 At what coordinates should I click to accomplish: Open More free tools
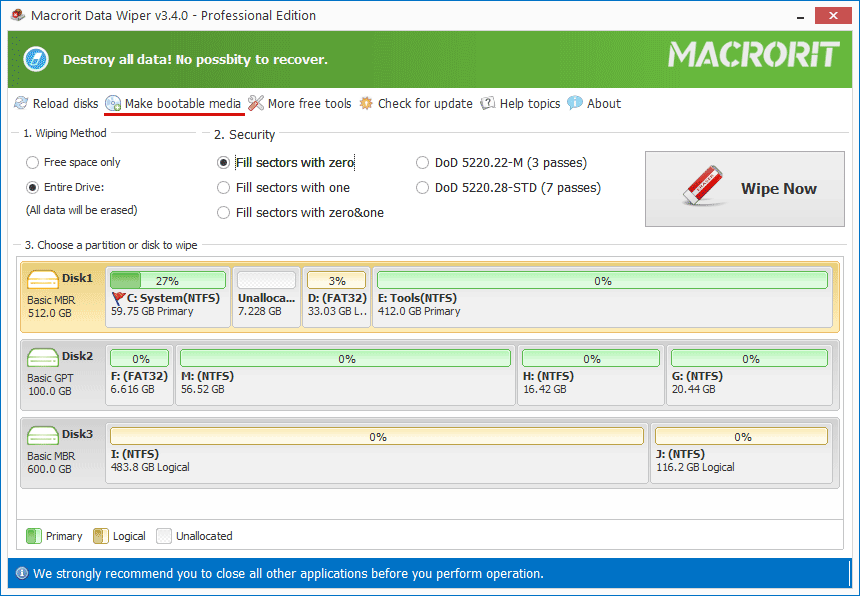click(x=300, y=103)
